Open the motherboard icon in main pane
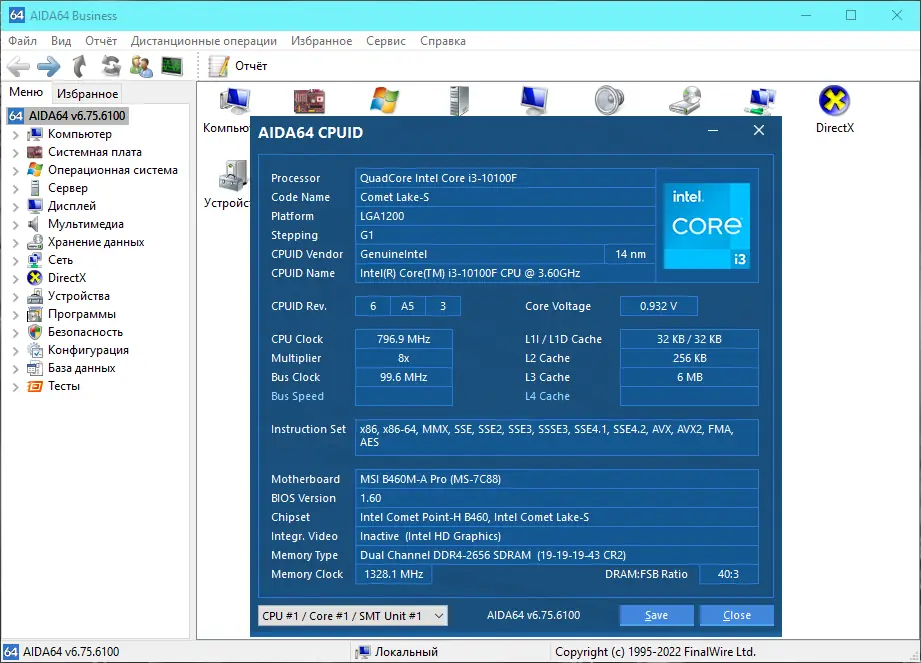 (309, 101)
